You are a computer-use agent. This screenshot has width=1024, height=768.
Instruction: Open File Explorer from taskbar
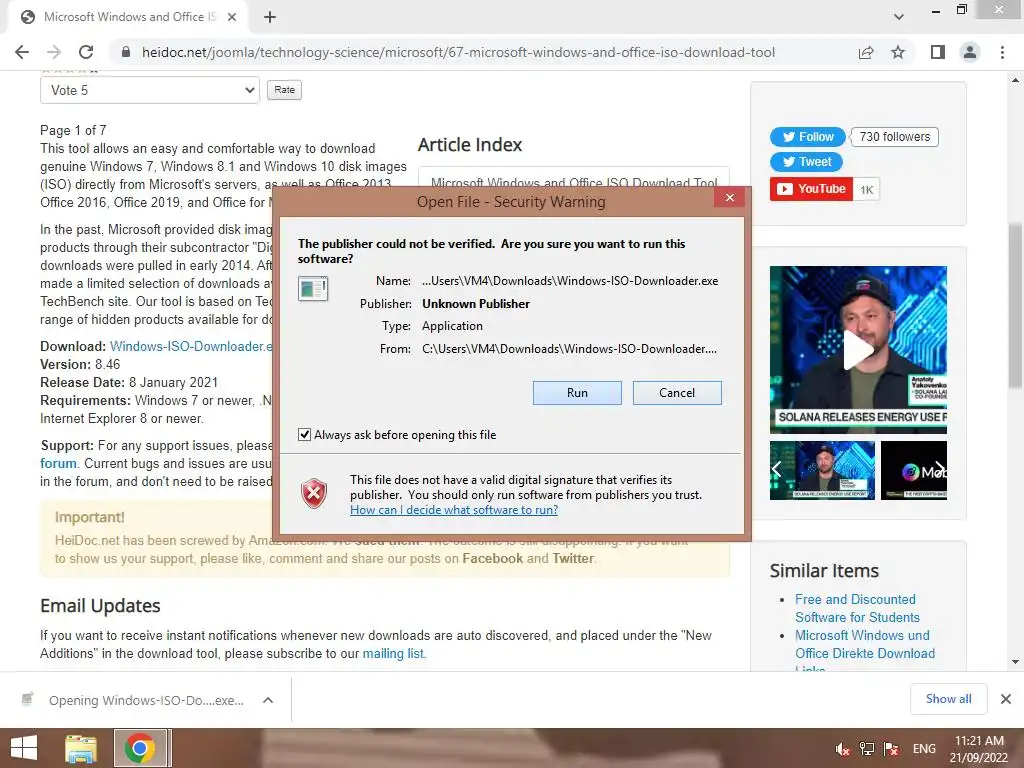tap(81, 748)
